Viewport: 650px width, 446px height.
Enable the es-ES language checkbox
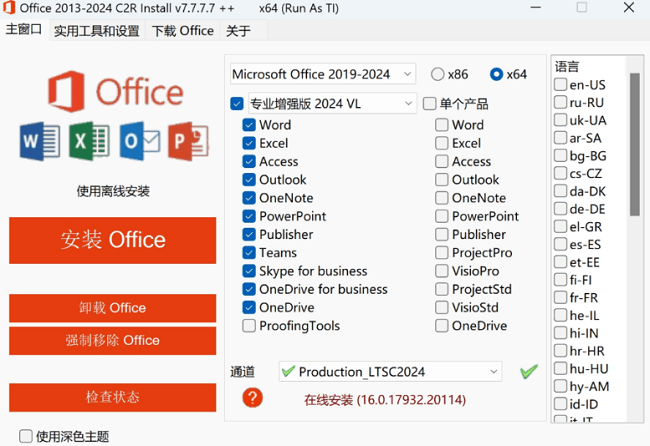(560, 244)
